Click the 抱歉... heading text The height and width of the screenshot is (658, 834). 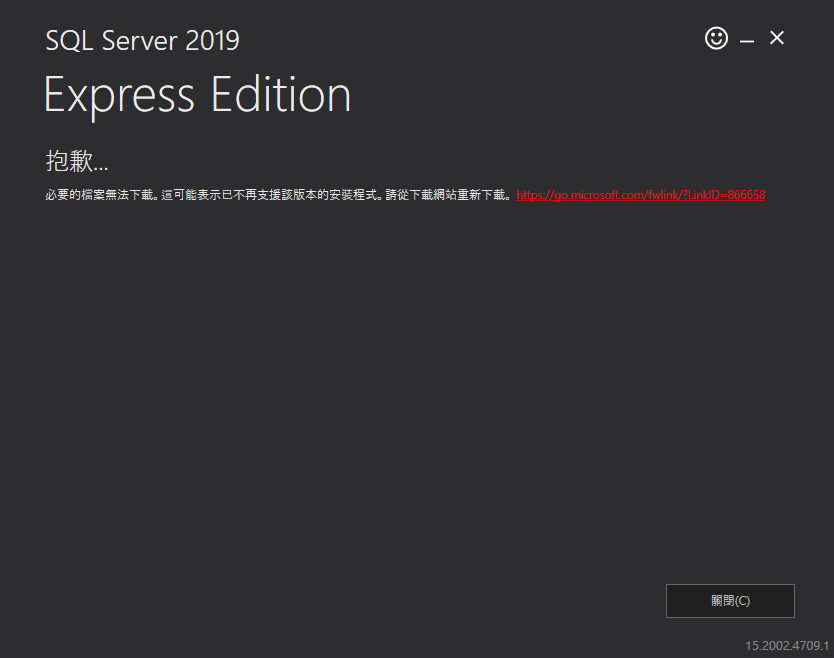point(77,161)
